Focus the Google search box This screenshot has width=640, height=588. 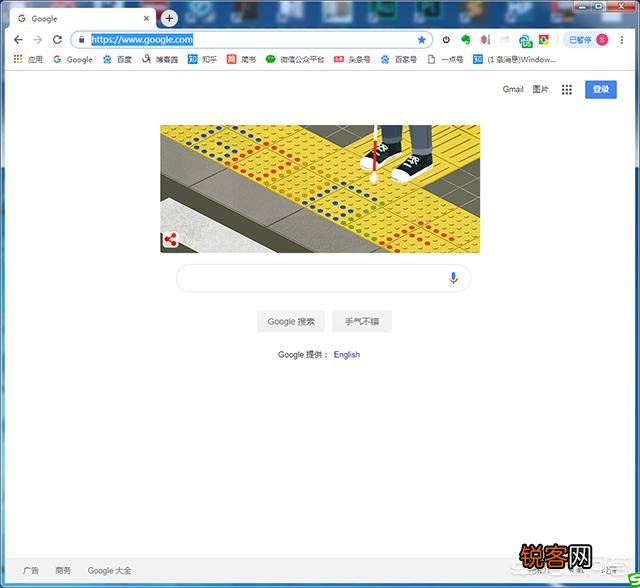pos(323,278)
